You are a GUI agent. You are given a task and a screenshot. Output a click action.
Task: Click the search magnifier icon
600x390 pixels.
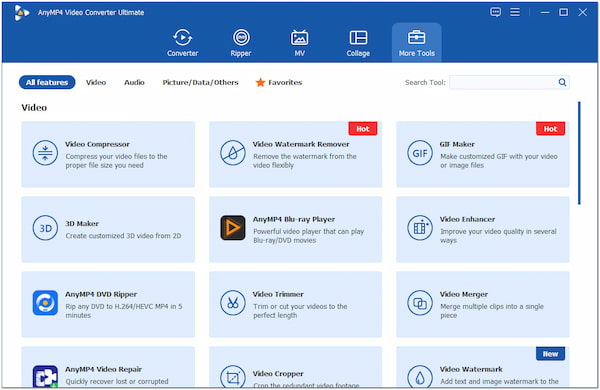tap(562, 82)
